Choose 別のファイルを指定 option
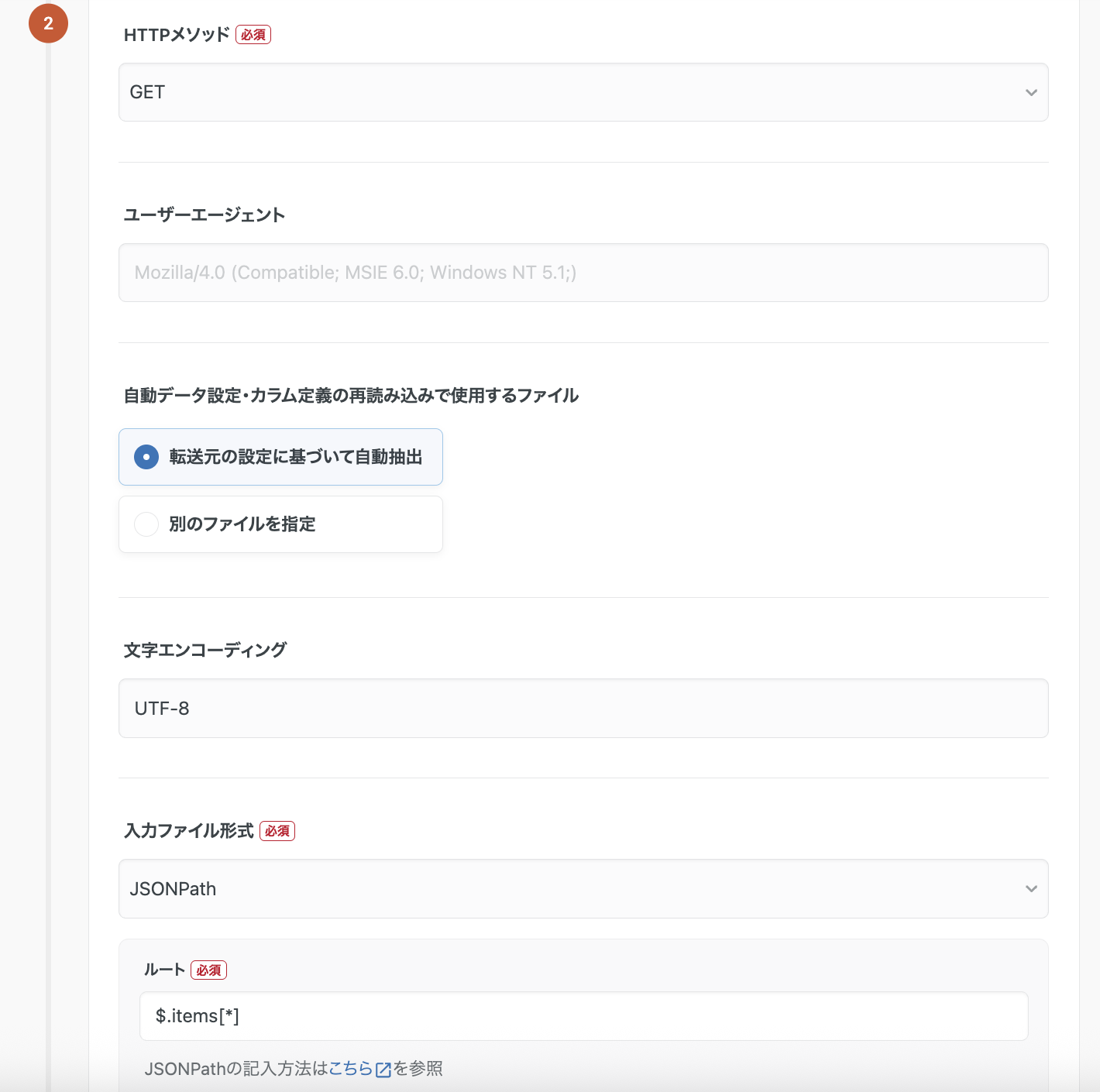This screenshot has width=1100, height=1092. click(x=280, y=524)
